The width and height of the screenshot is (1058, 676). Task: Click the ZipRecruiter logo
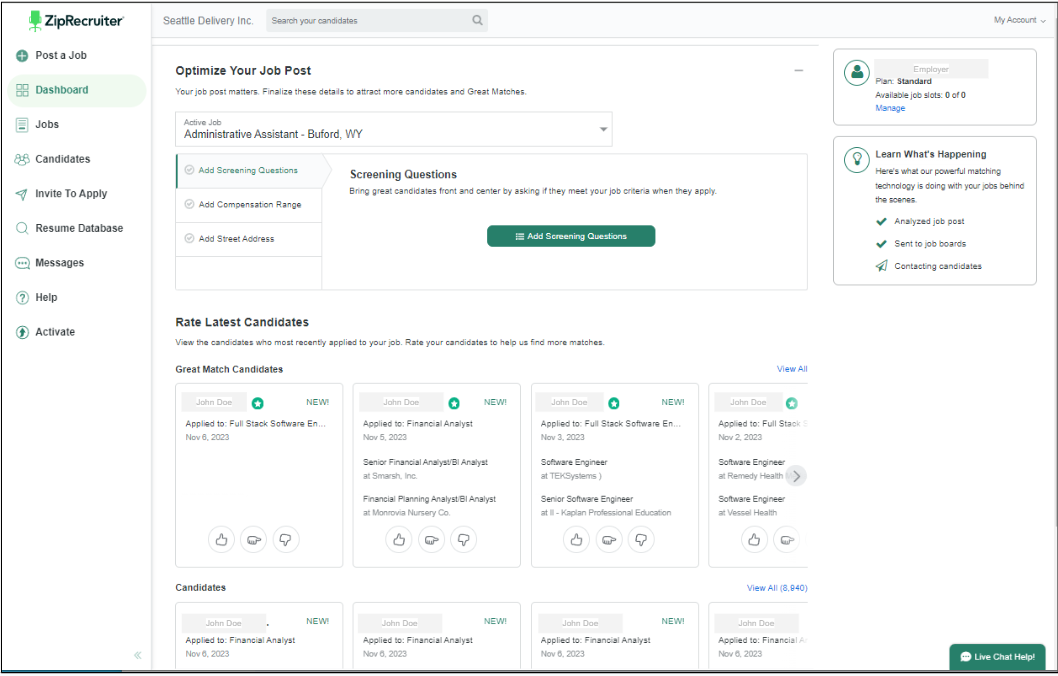[76, 20]
